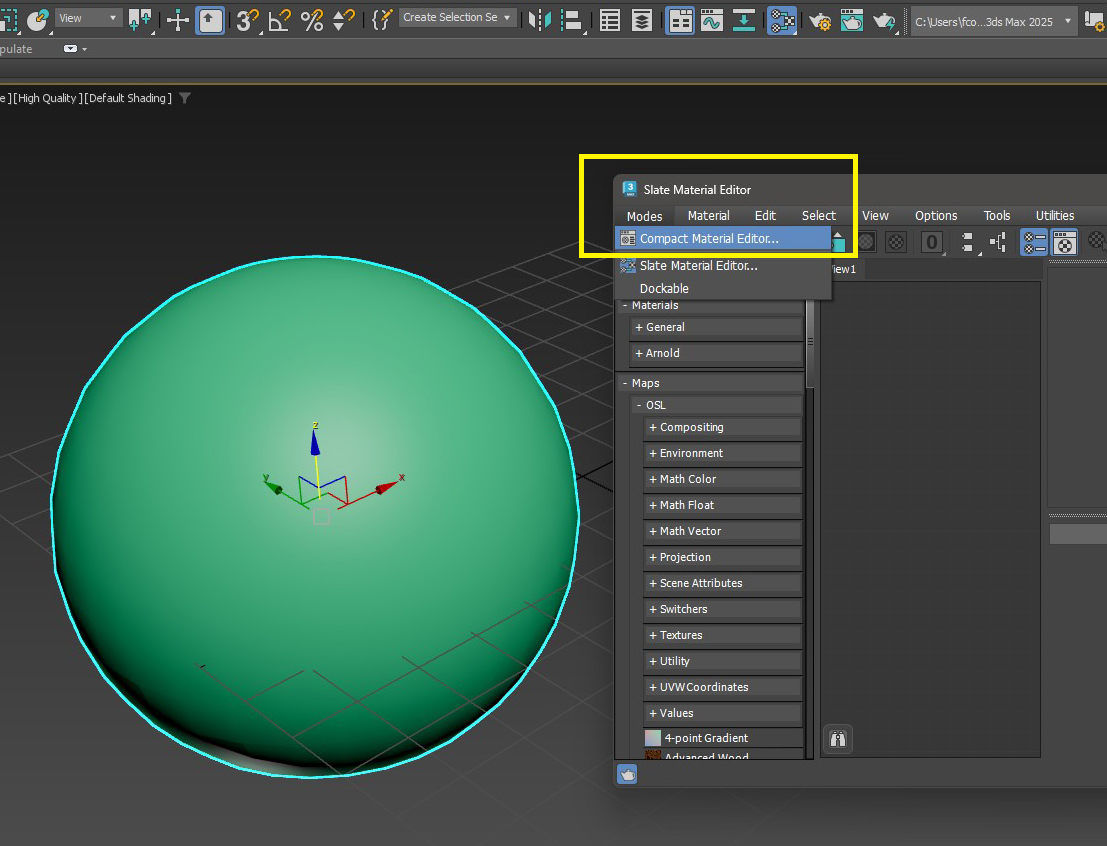
Task: Expand the Math Float category
Action: click(723, 505)
